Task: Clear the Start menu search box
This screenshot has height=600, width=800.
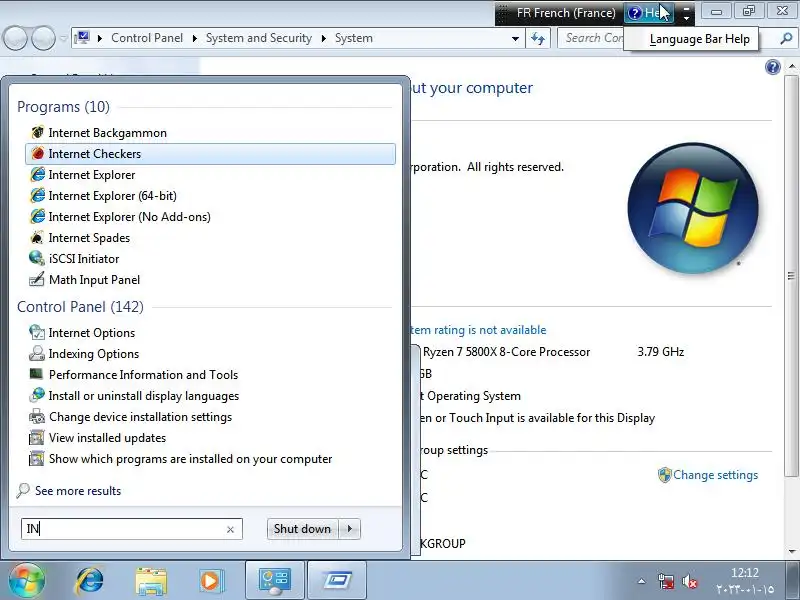Action: (x=230, y=530)
